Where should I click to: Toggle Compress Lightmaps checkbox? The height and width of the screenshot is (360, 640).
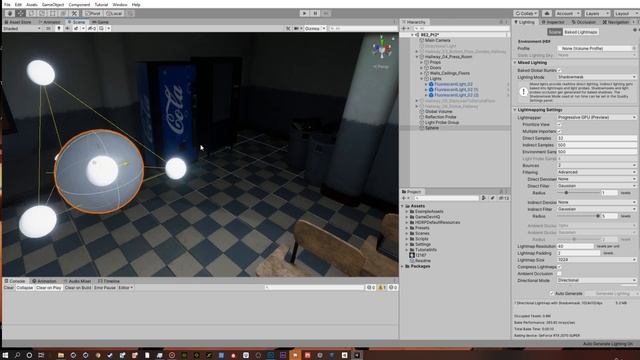pos(559,267)
